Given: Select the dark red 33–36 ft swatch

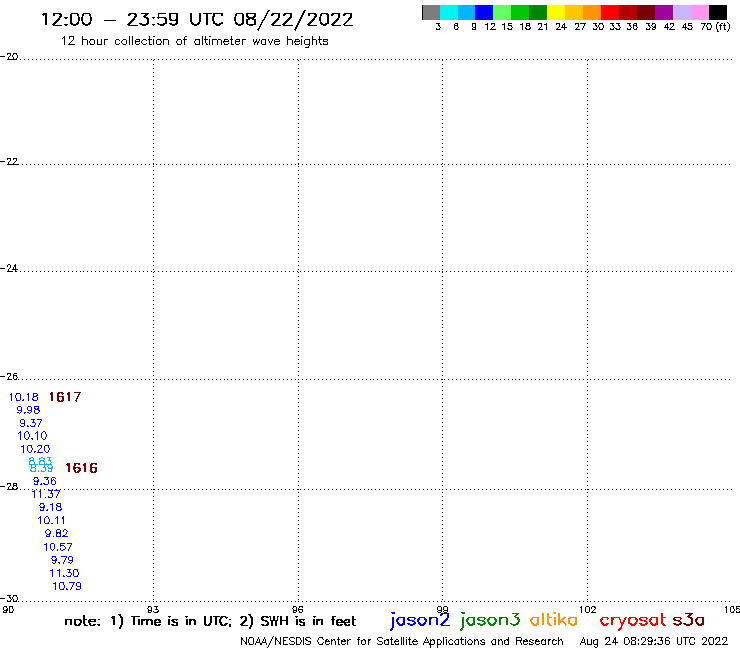Looking at the screenshot, I should 628,12.
